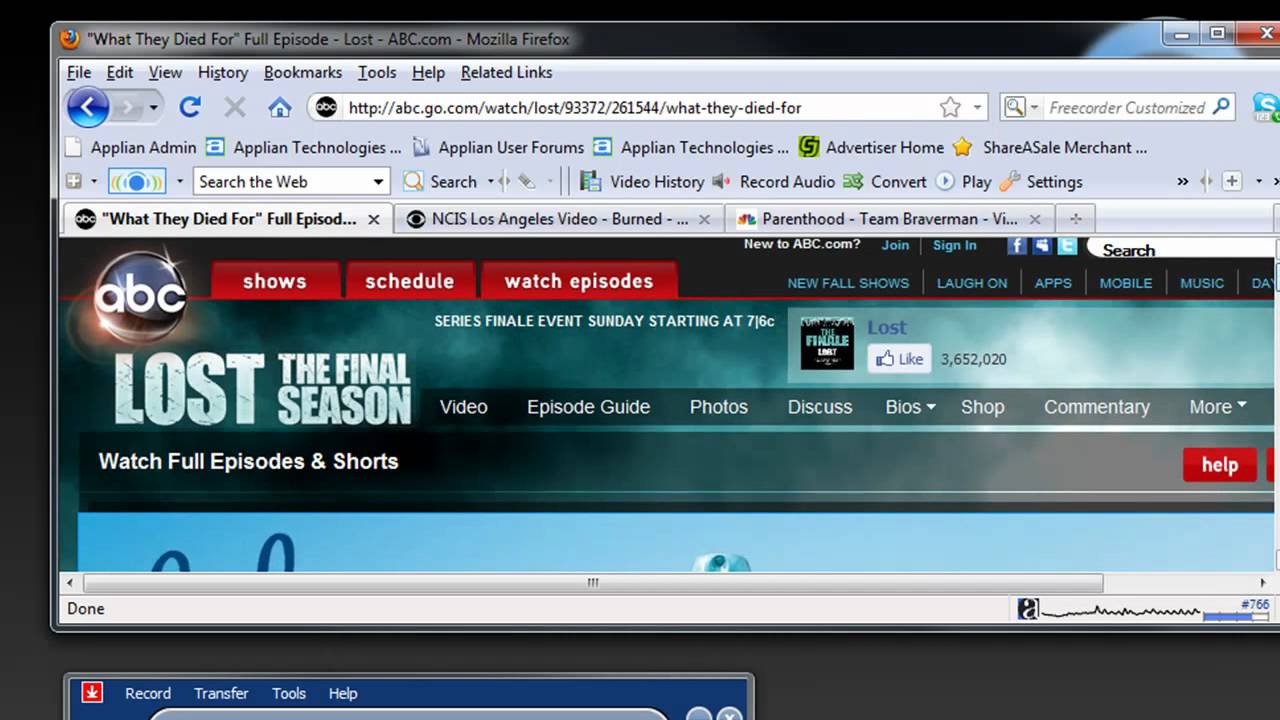Click the red icon in the lower recorder window
Image resolution: width=1280 pixels, height=720 pixels.
92,692
